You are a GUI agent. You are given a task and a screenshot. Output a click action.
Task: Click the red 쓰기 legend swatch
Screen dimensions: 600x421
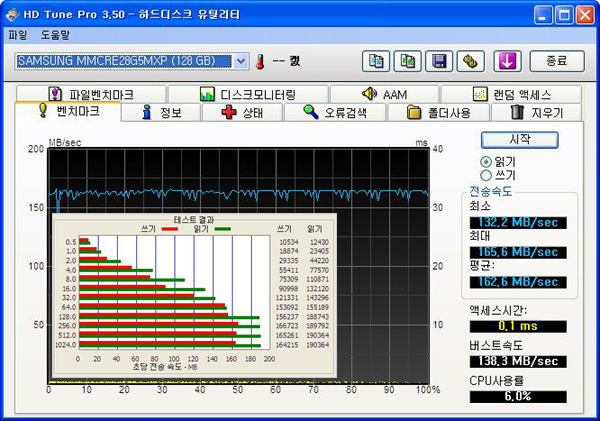[x=170, y=229]
